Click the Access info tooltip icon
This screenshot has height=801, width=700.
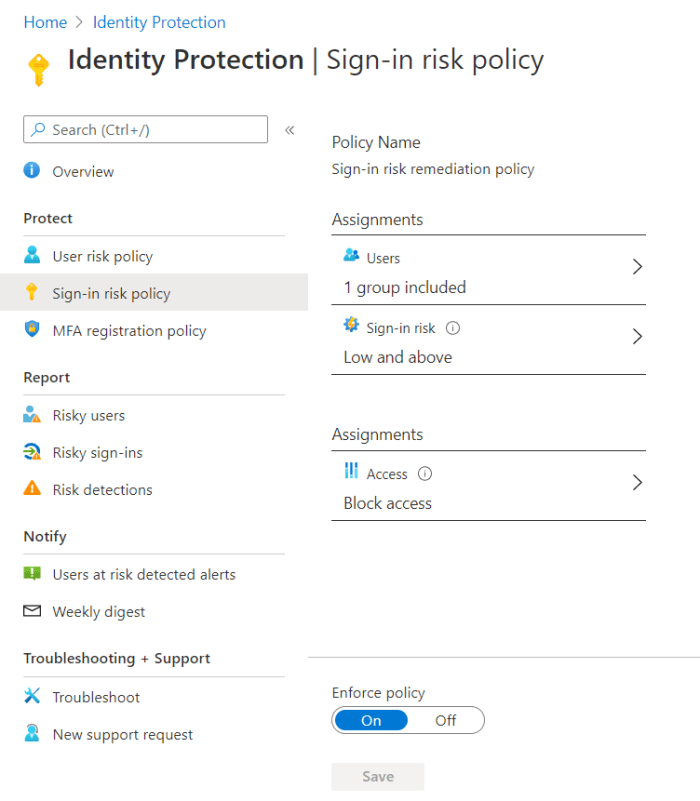click(425, 474)
